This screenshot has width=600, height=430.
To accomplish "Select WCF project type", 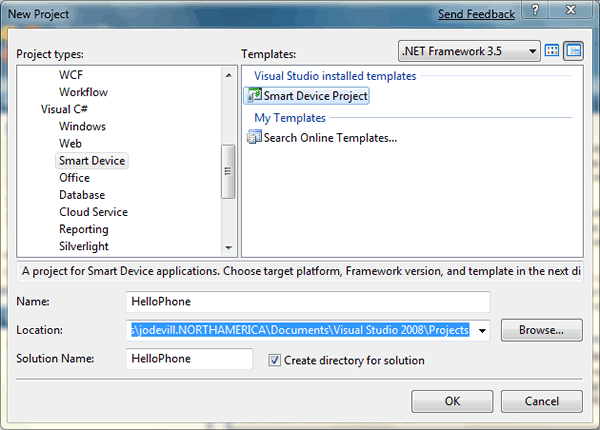I will pos(71,75).
